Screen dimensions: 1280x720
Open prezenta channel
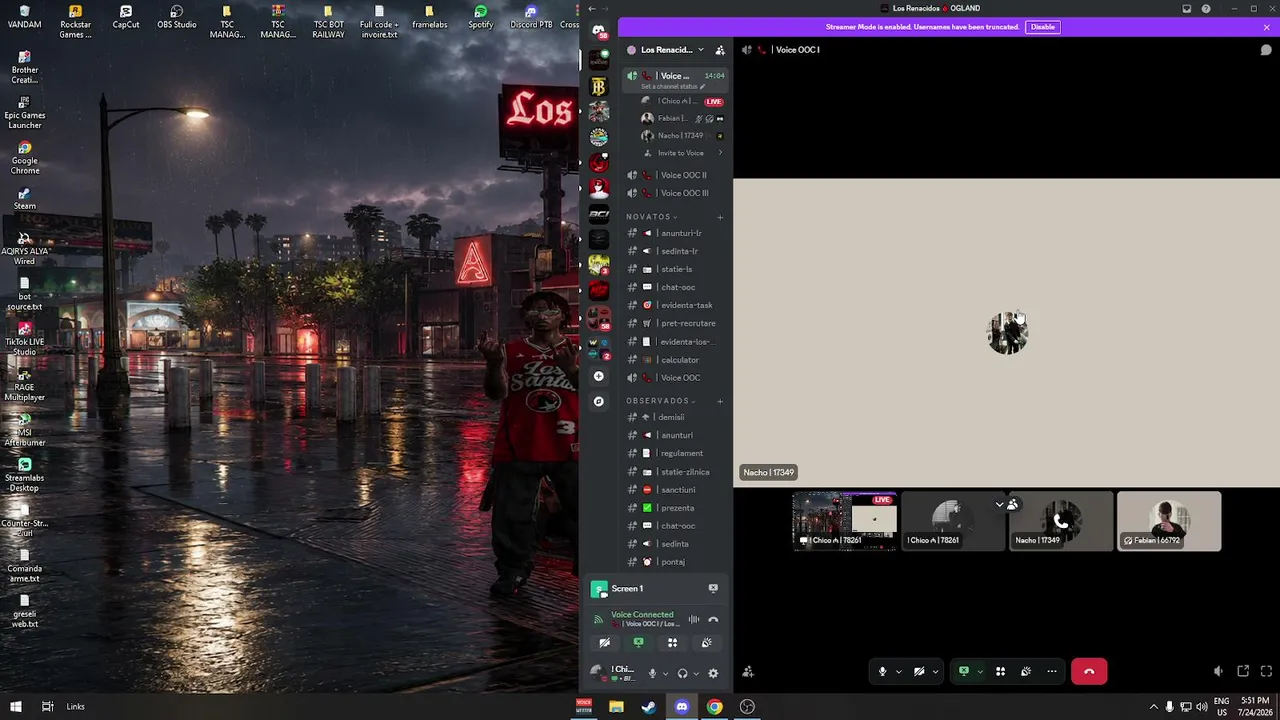click(675, 508)
